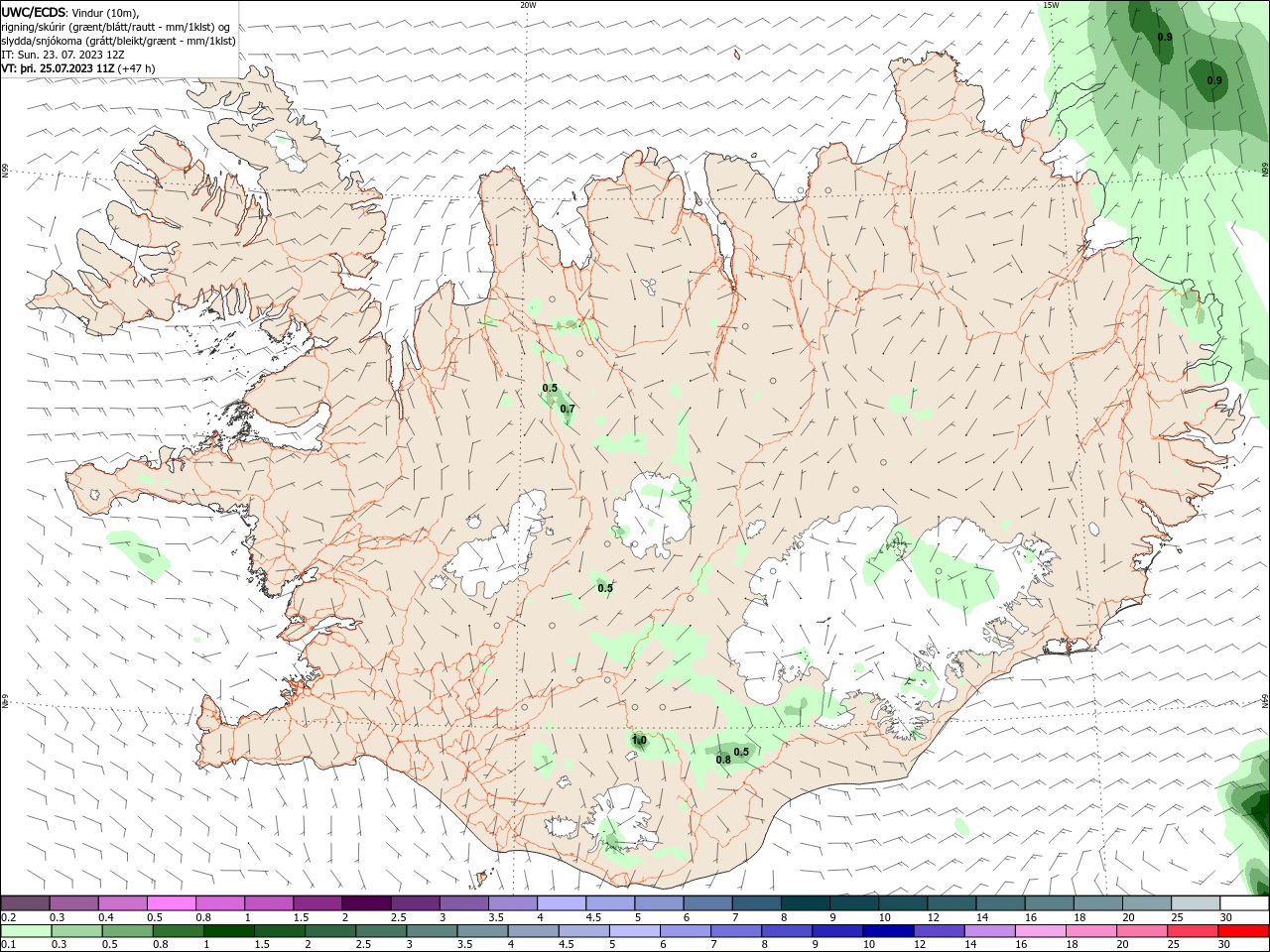The height and width of the screenshot is (952, 1270).
Task: Pick the upper legend swatch labeled 18
Action: pyautogui.click(x=1099, y=902)
